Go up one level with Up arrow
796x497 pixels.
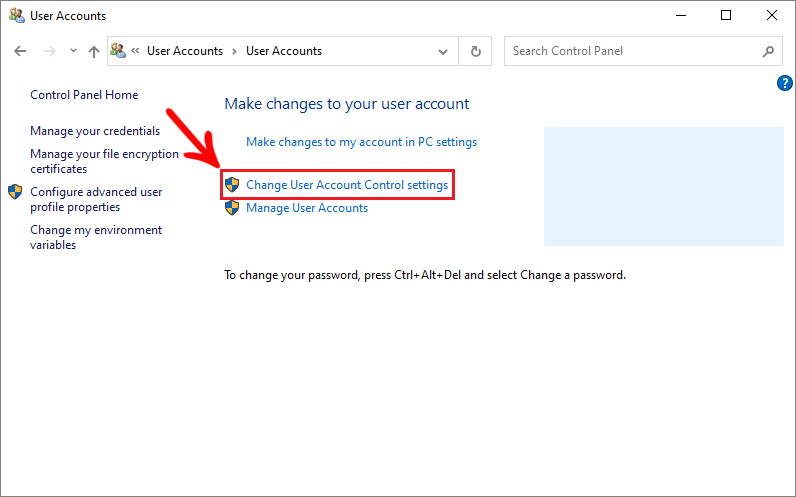coord(93,51)
